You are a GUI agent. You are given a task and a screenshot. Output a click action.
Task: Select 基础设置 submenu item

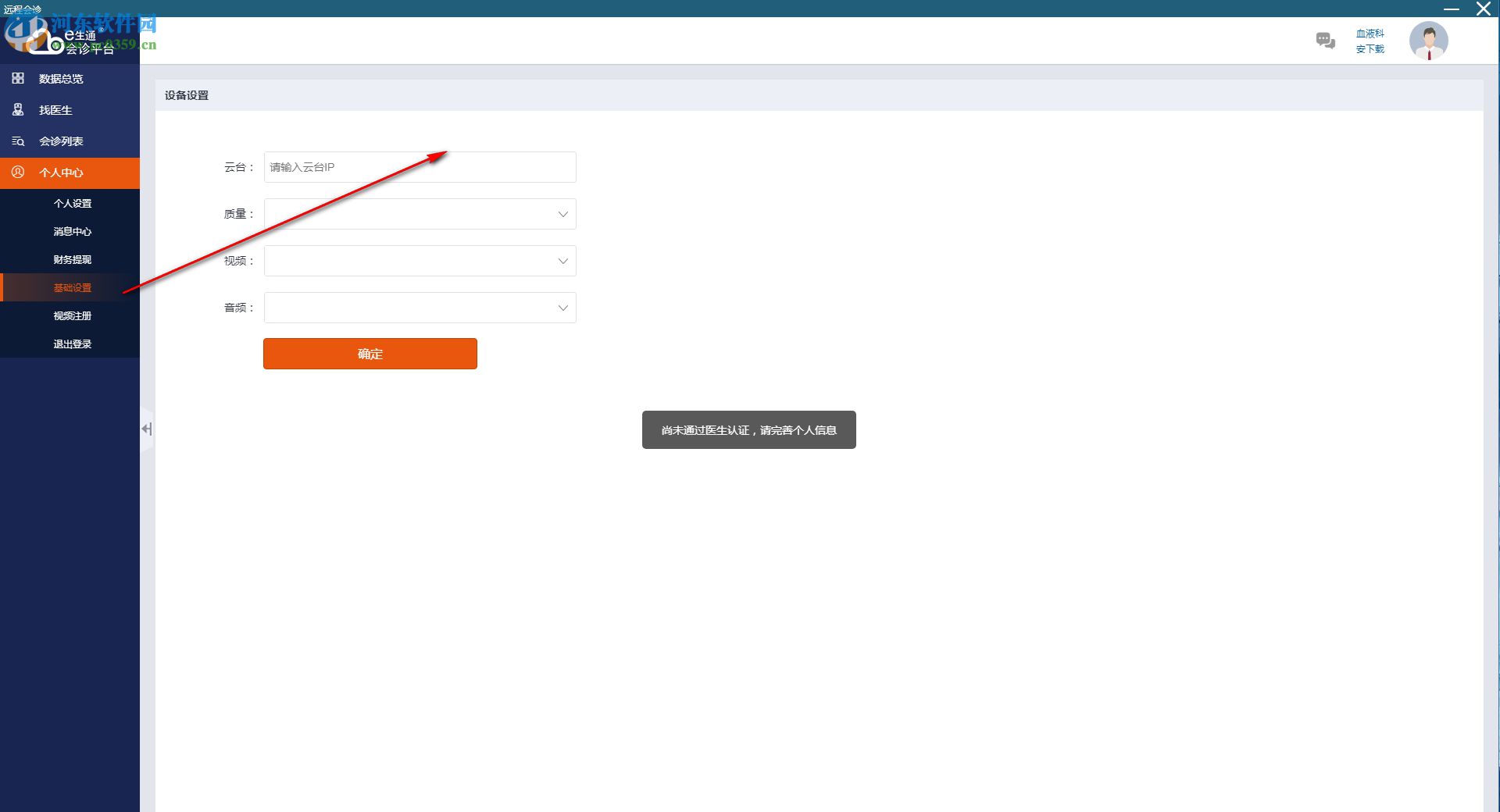[70, 287]
